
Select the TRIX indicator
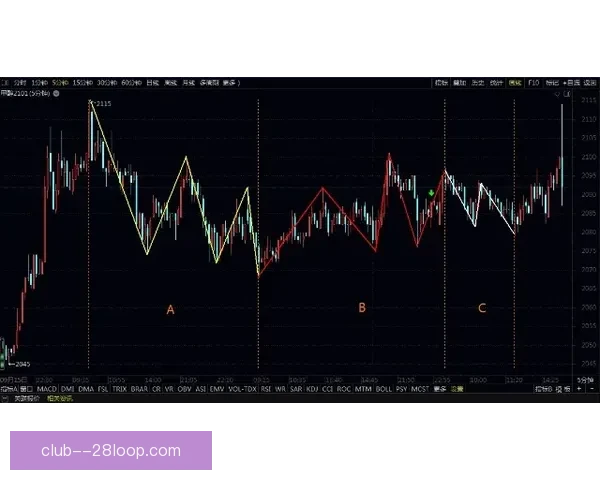(119, 389)
